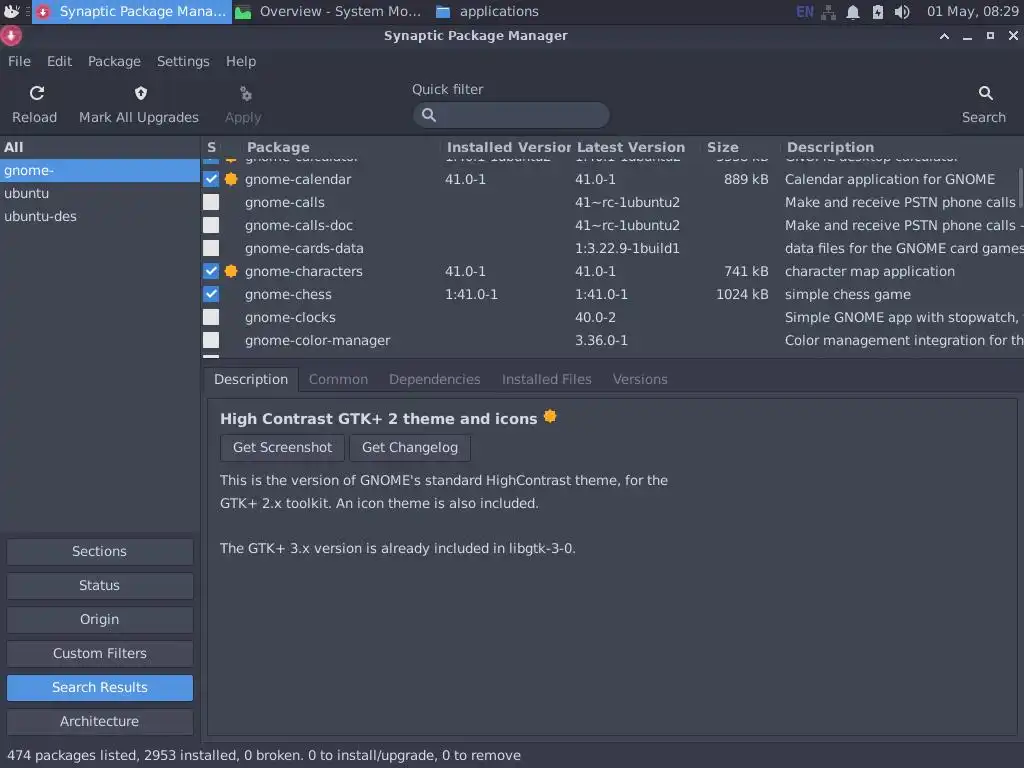Click the orange badge beside High Contrast title

550,416
